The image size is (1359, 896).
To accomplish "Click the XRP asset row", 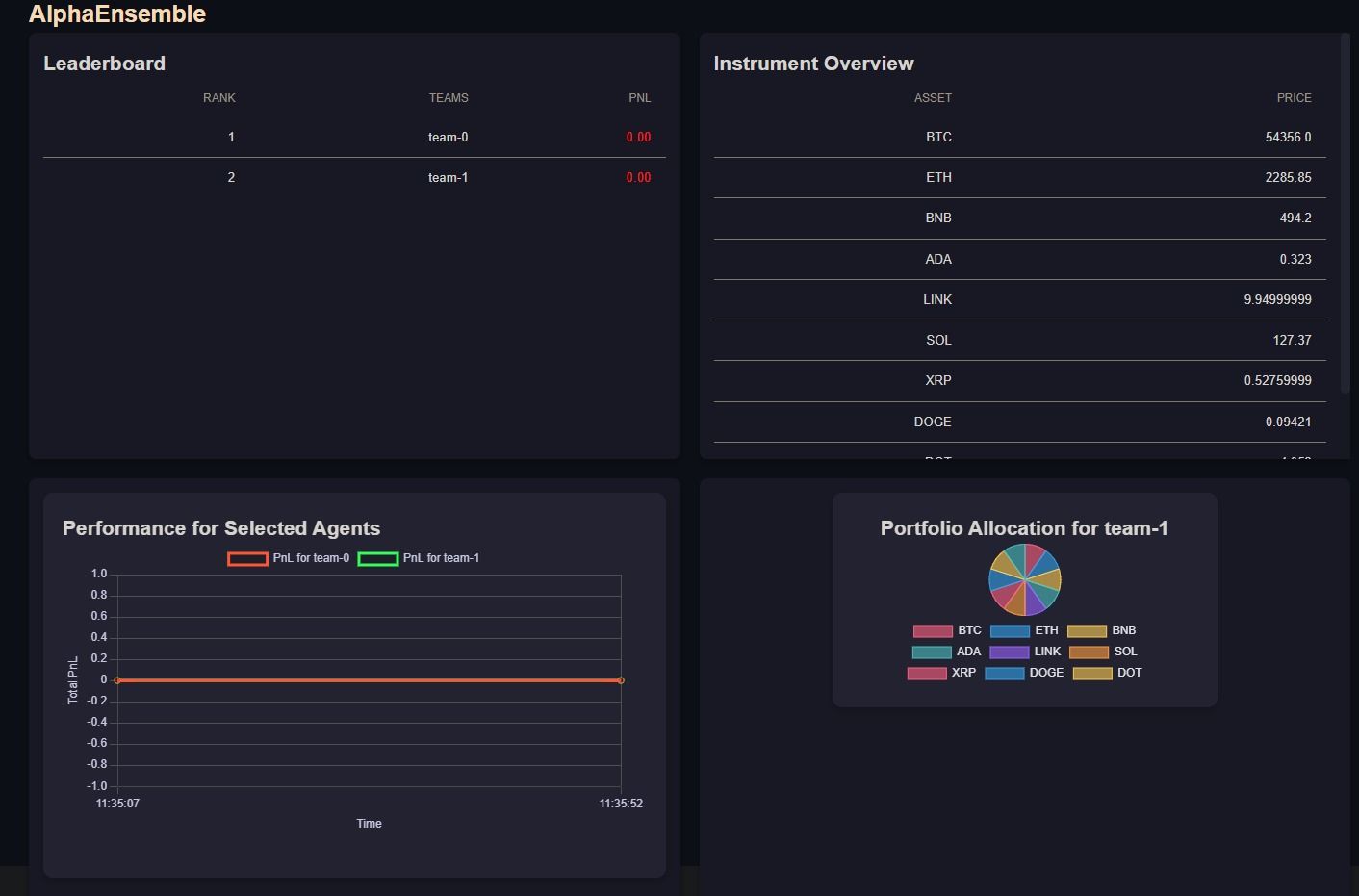I will tap(1020, 381).
